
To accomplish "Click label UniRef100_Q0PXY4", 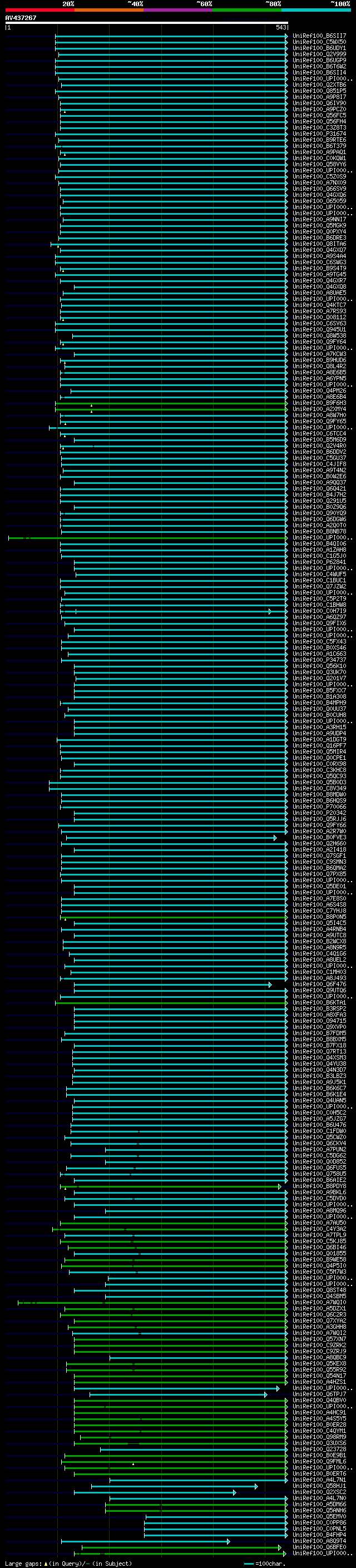I will pos(319,231).
